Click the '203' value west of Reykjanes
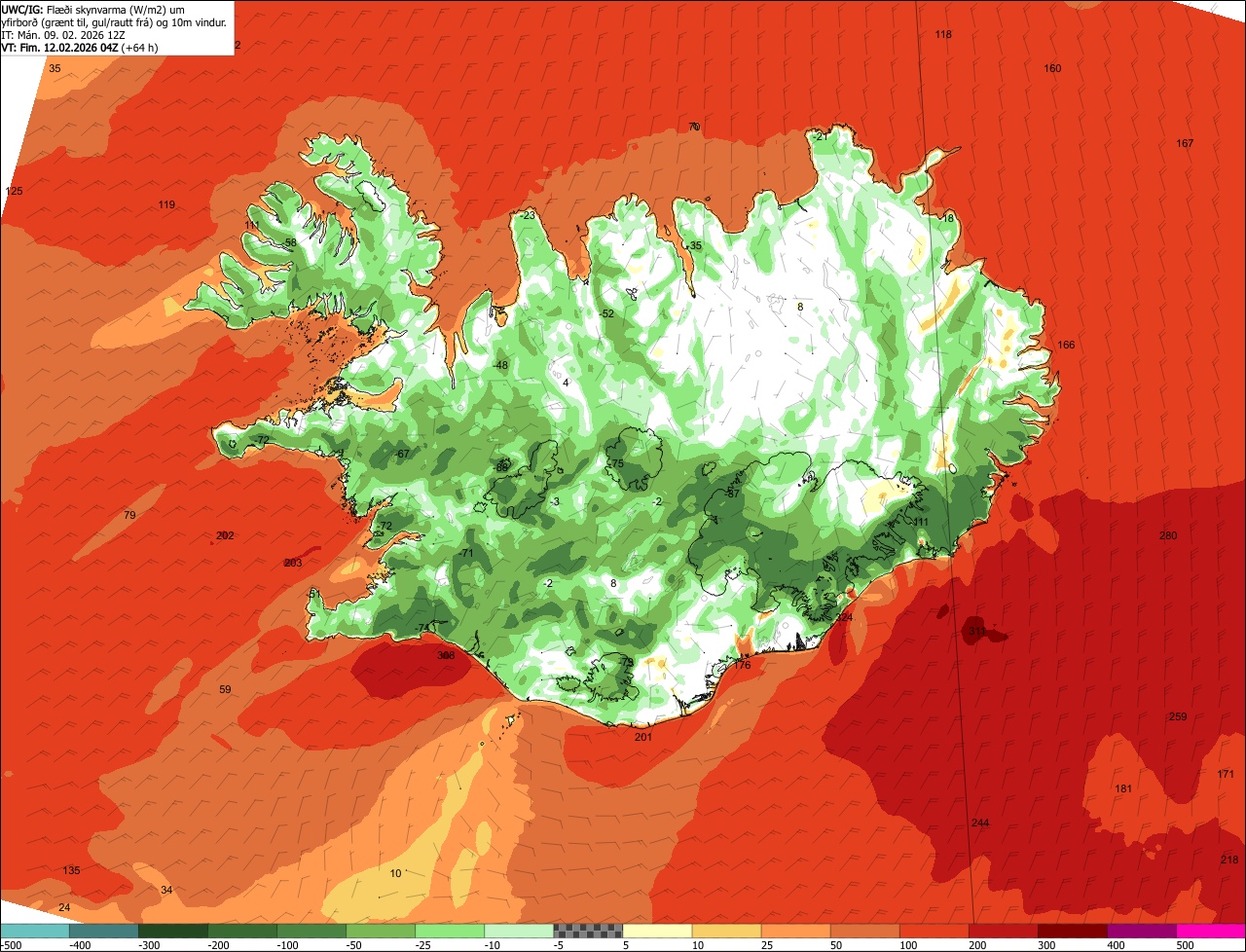 293,564
